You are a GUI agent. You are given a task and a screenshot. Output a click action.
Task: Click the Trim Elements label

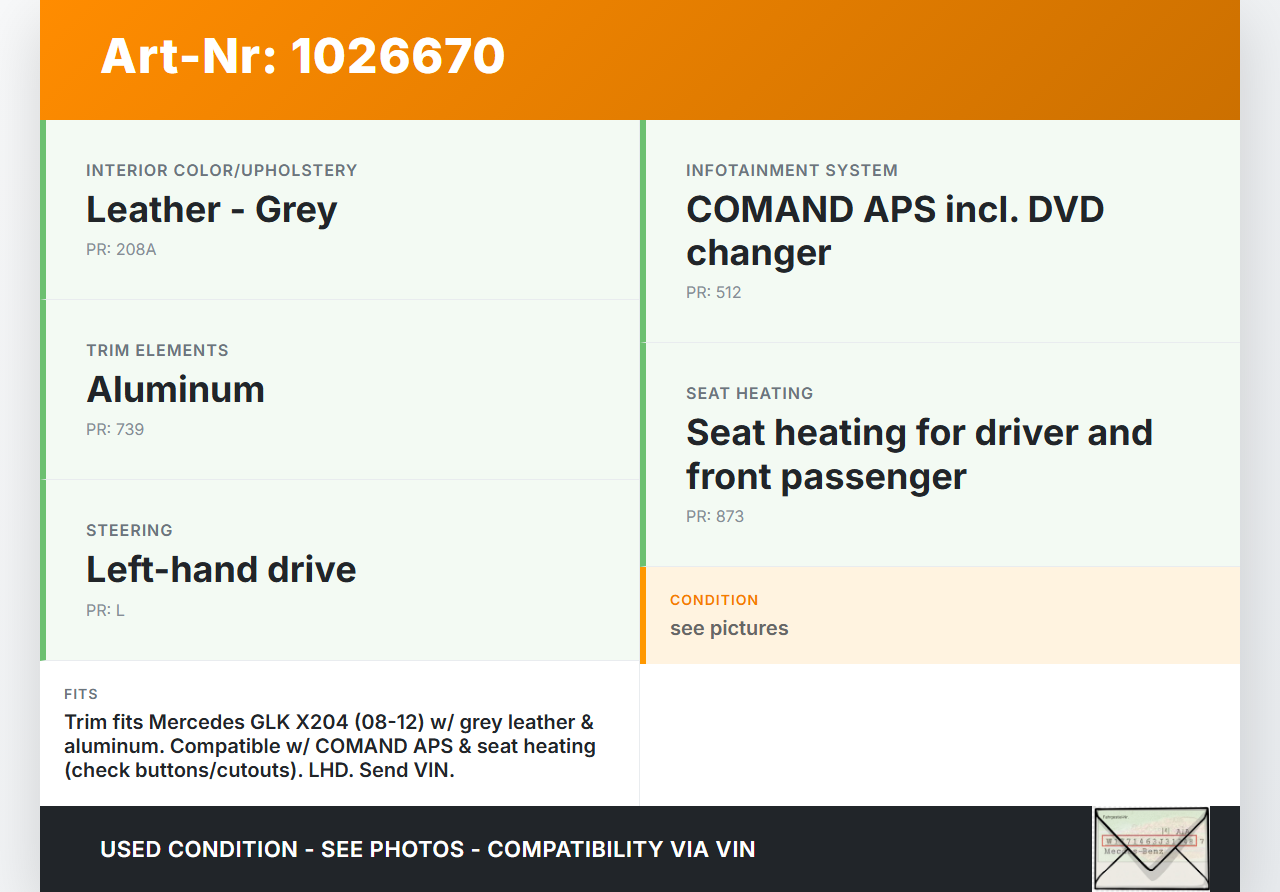point(157,350)
